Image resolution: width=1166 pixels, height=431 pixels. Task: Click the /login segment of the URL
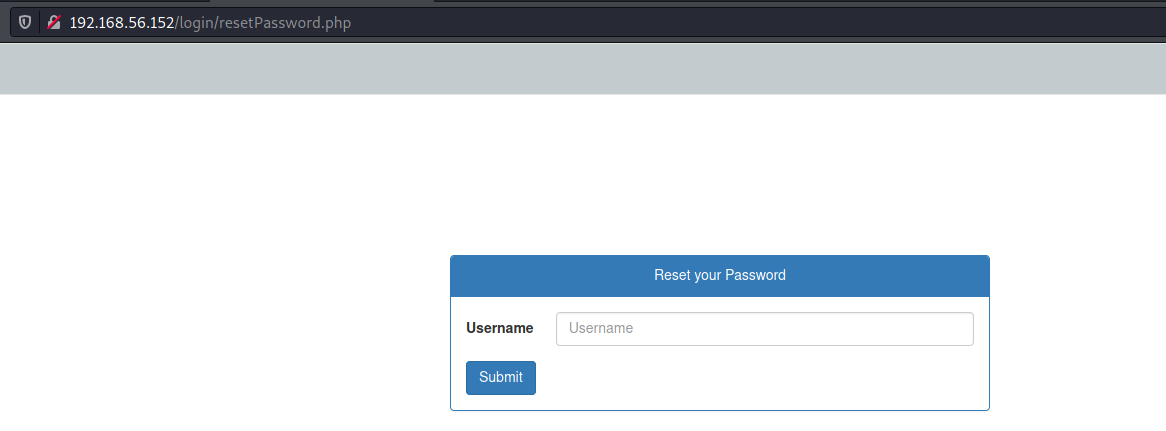coord(197,21)
